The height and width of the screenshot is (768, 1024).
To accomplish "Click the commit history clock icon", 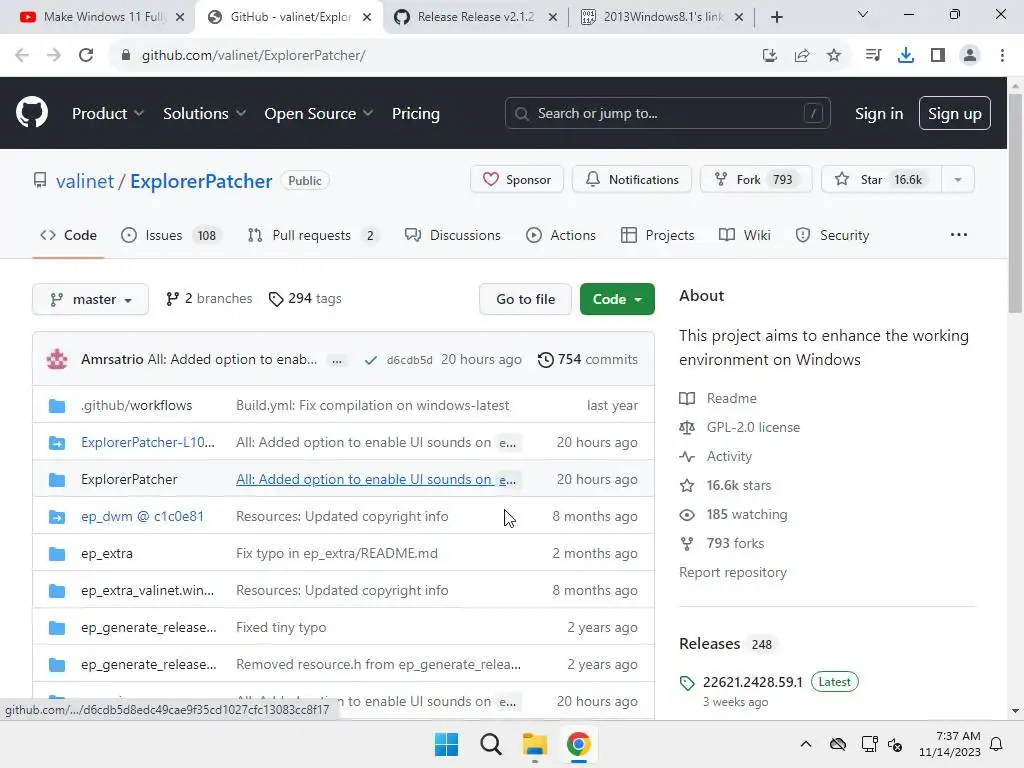I will point(545,360).
